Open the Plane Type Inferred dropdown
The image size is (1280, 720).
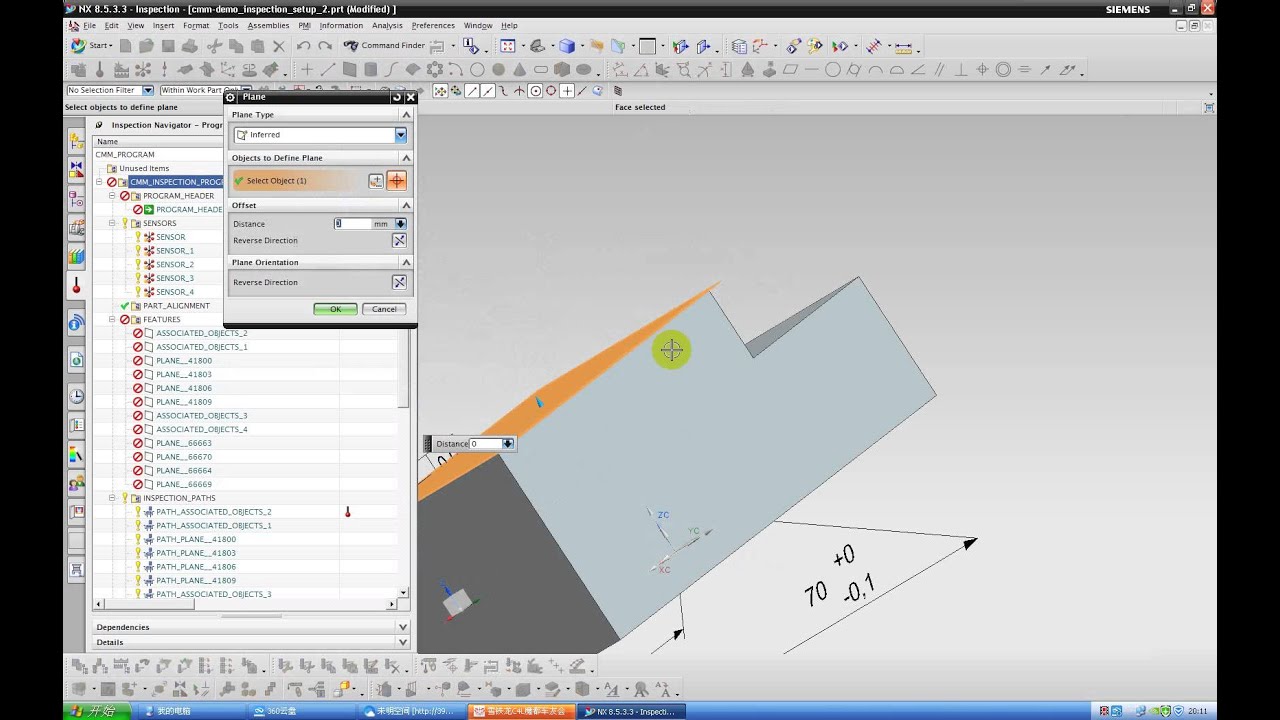(401, 135)
